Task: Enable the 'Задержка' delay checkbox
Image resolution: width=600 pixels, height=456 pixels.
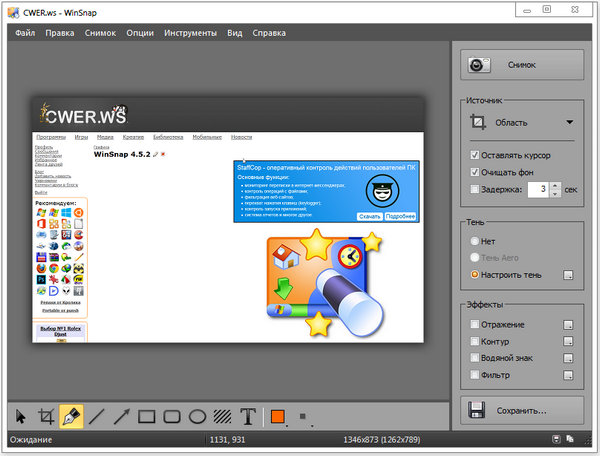Action: pyautogui.click(x=476, y=188)
